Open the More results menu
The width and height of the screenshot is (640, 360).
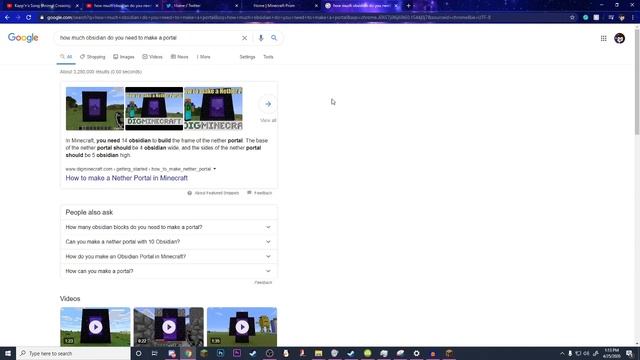coord(204,57)
